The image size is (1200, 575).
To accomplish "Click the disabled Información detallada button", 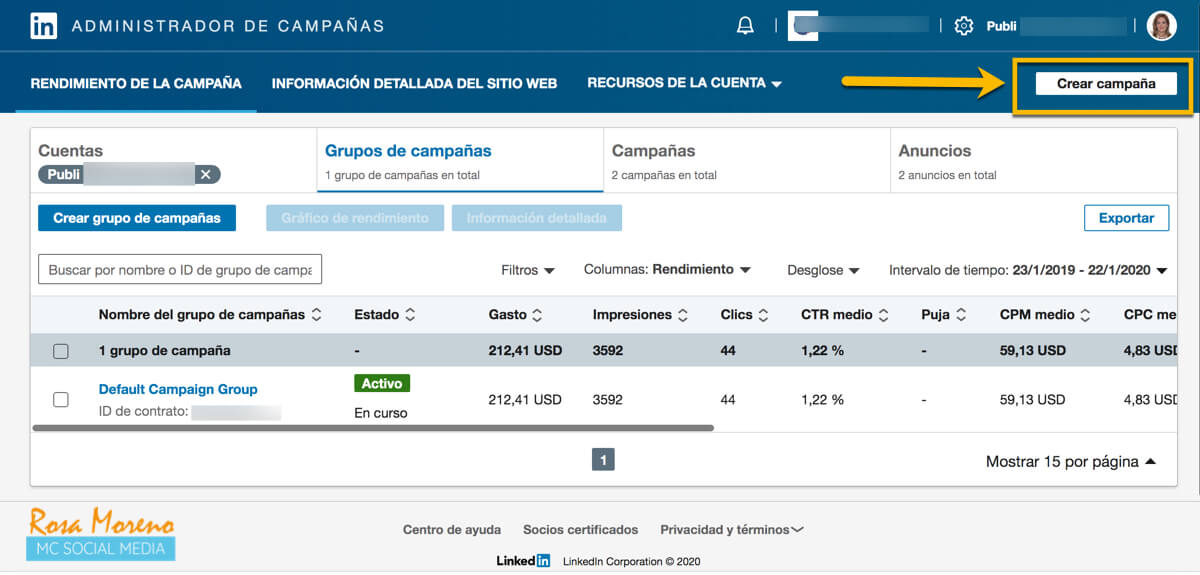I will tap(537, 218).
